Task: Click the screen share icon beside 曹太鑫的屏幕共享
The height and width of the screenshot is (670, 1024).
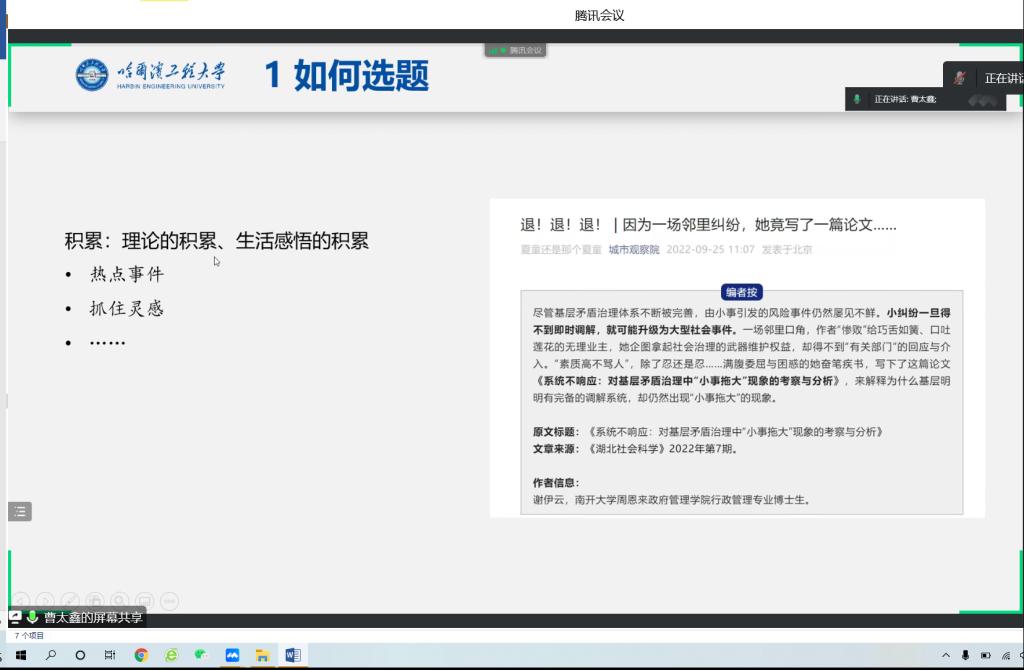Action: (16, 618)
